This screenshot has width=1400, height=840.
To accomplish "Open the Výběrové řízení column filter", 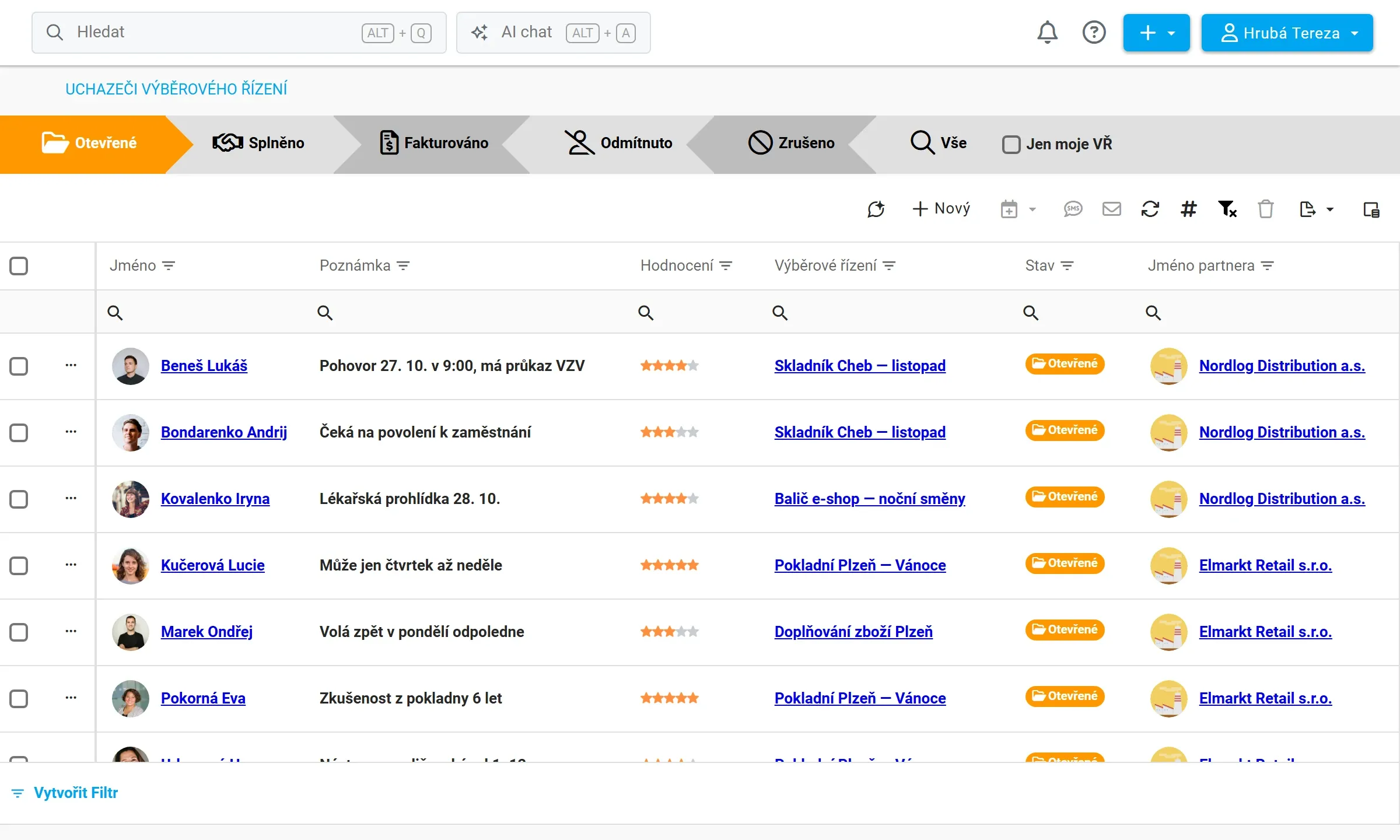I will 889,265.
